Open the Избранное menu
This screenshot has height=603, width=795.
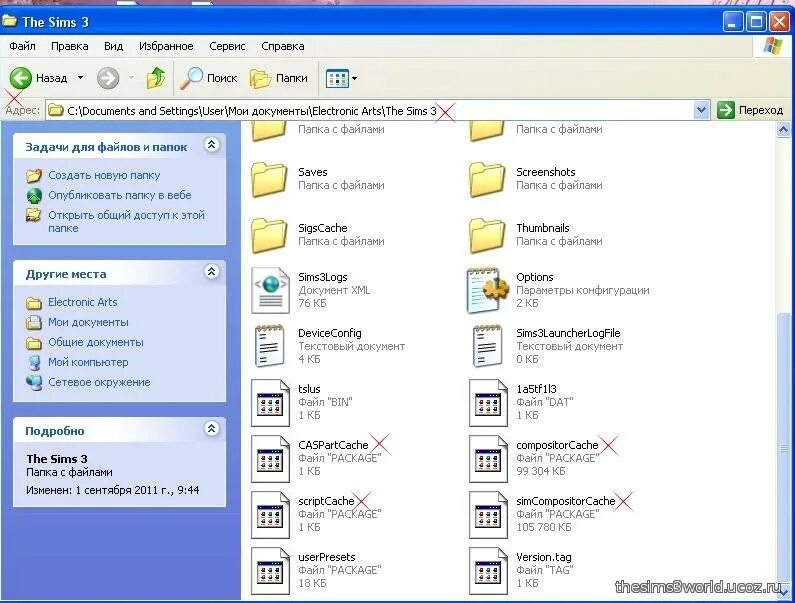(166, 46)
